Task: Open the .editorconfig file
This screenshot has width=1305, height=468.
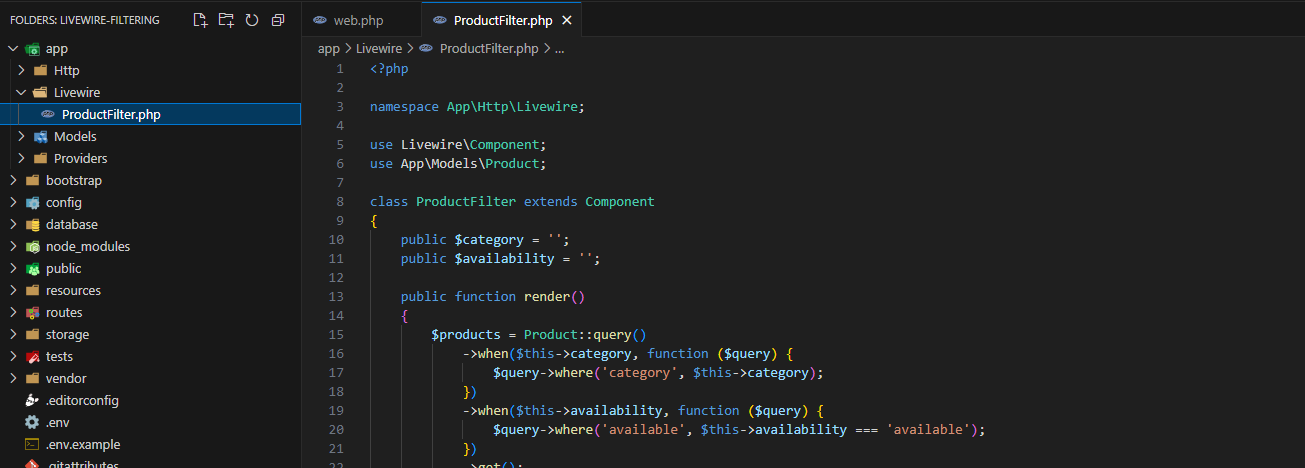Action: point(82,400)
